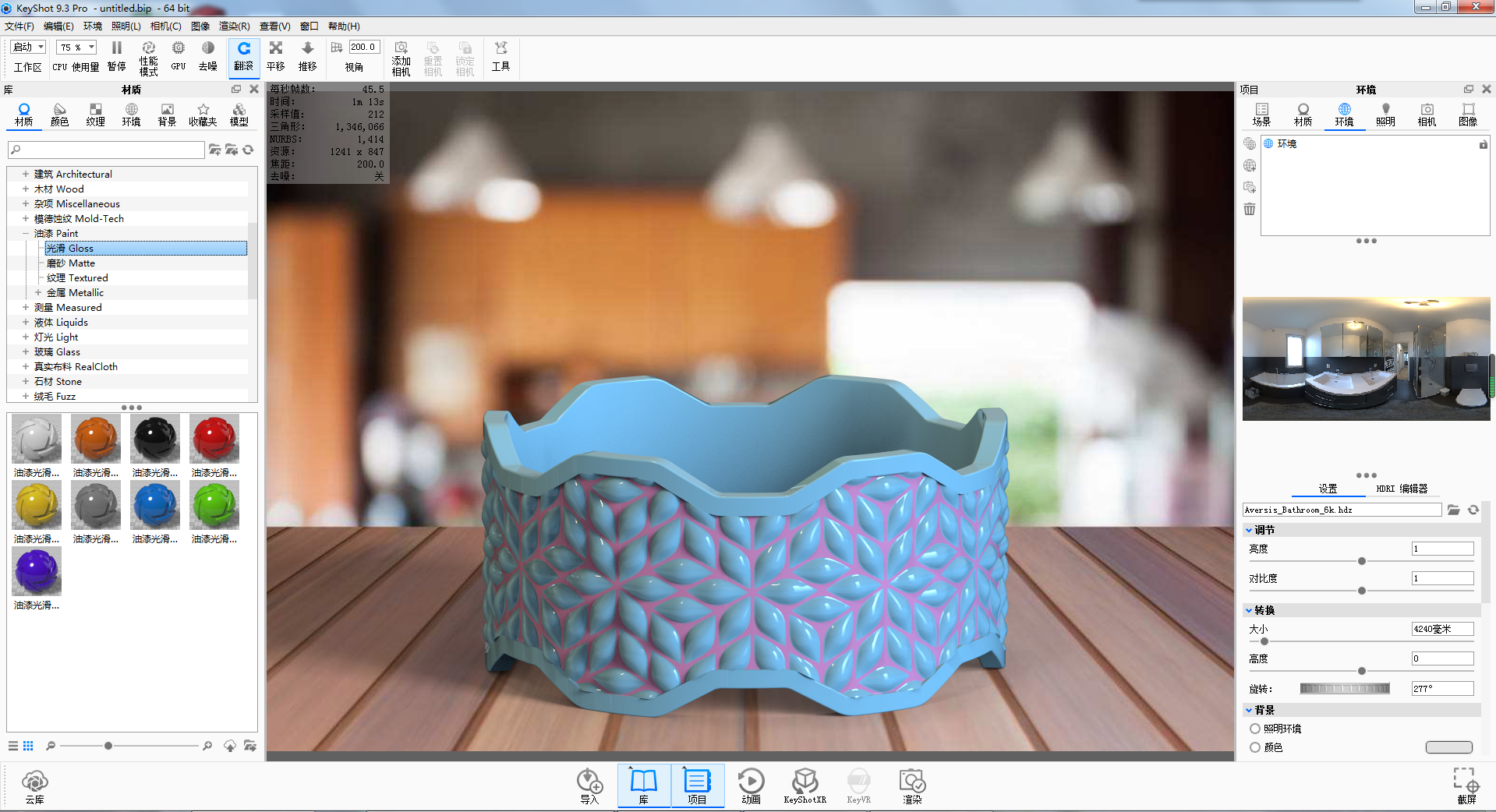The height and width of the screenshot is (812, 1496).
Task: Switch library to grid view icon
Action: tap(28, 746)
